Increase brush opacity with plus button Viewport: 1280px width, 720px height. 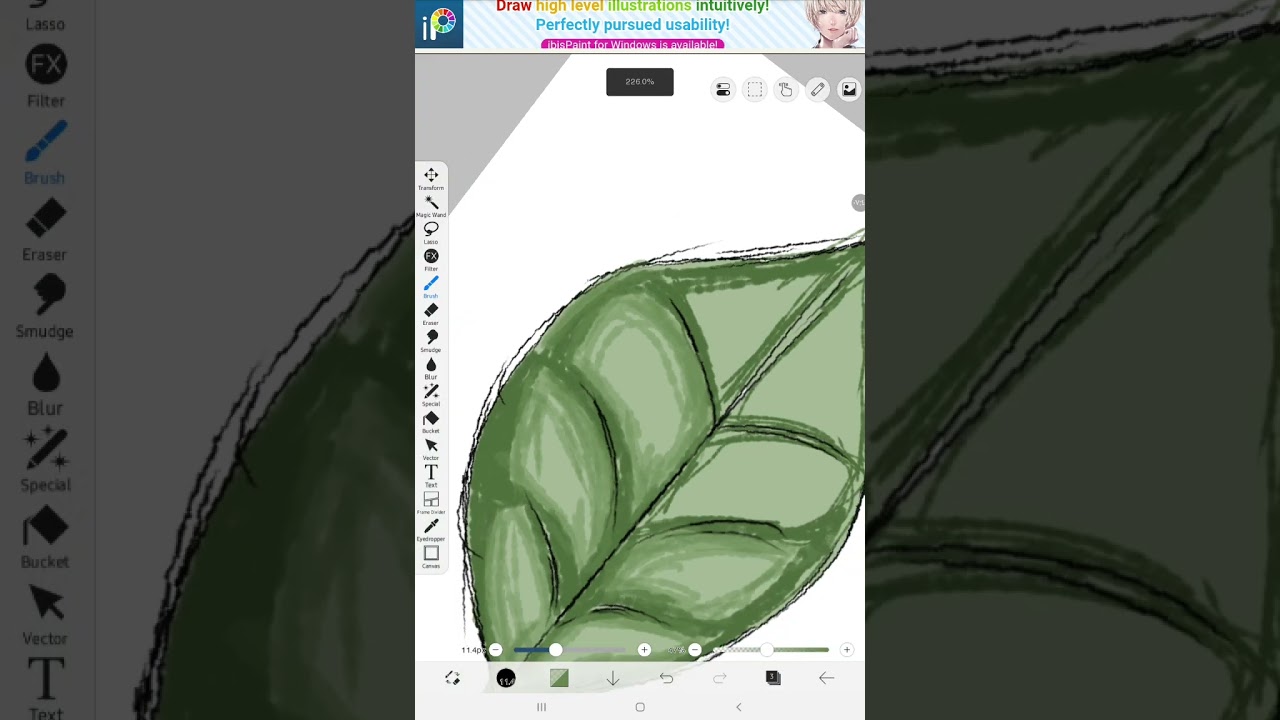coord(846,650)
